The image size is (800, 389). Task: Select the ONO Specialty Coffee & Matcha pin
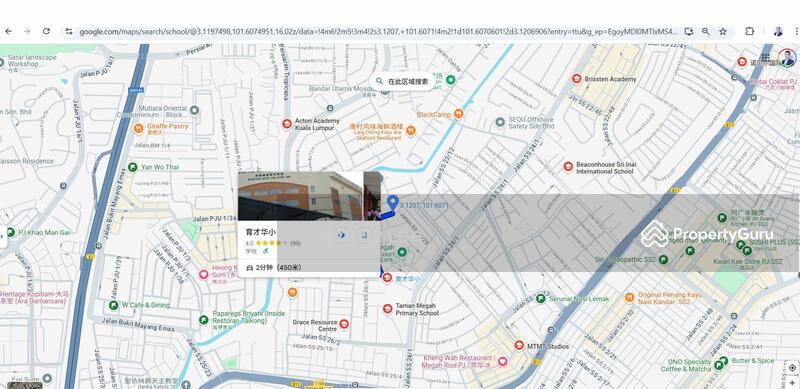pos(718,365)
